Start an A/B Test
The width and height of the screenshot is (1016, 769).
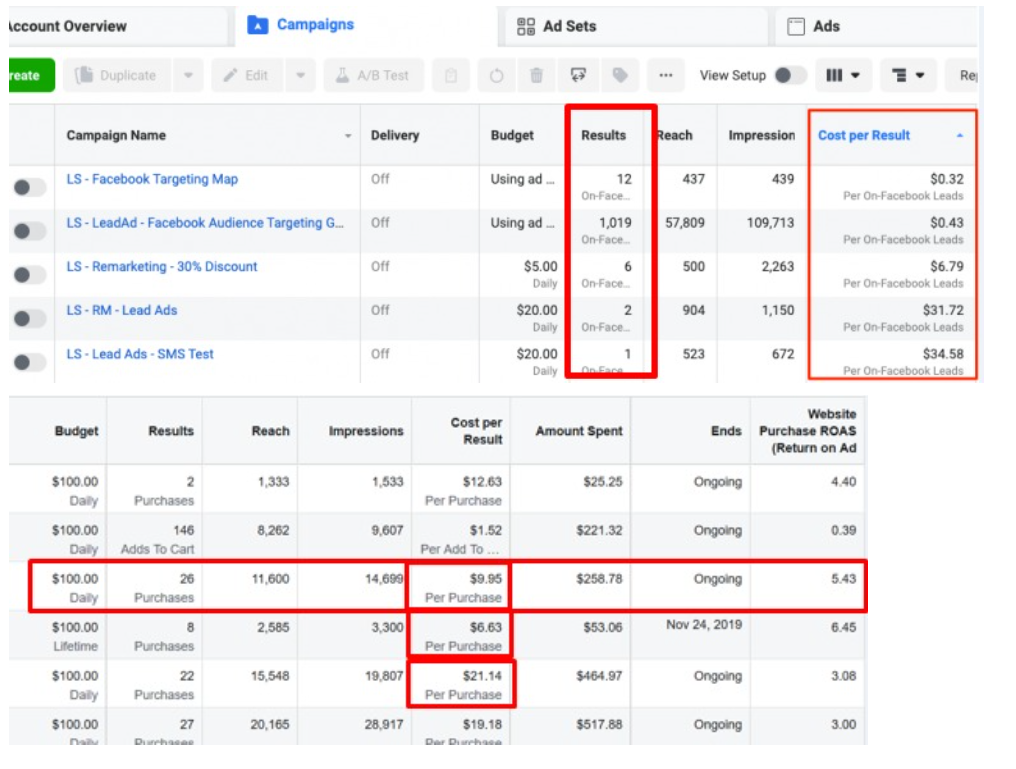pos(373,75)
